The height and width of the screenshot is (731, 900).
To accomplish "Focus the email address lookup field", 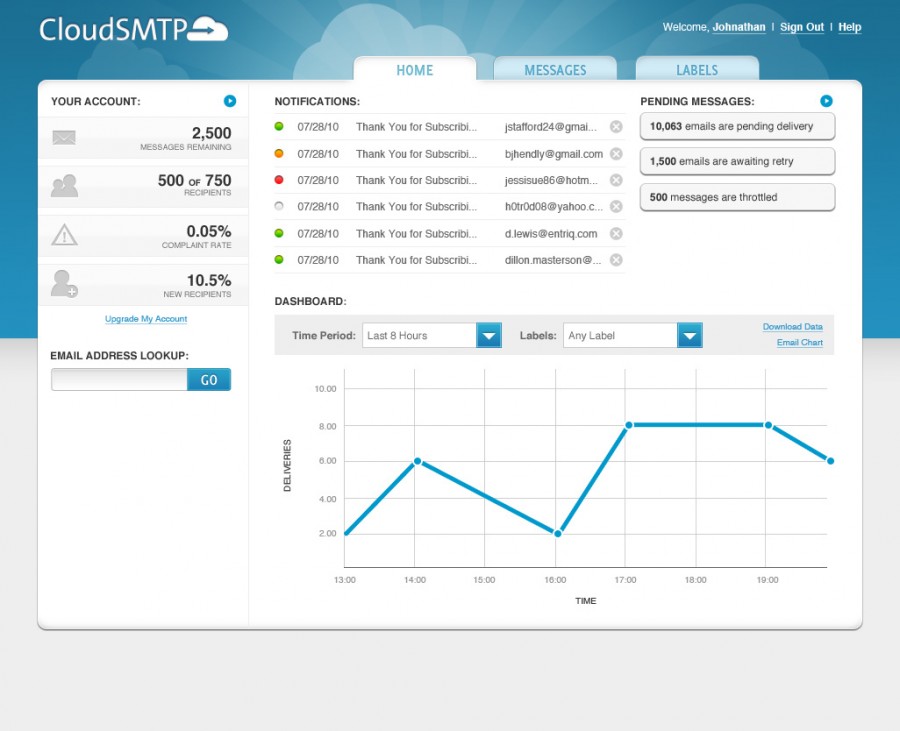I will 119,380.
